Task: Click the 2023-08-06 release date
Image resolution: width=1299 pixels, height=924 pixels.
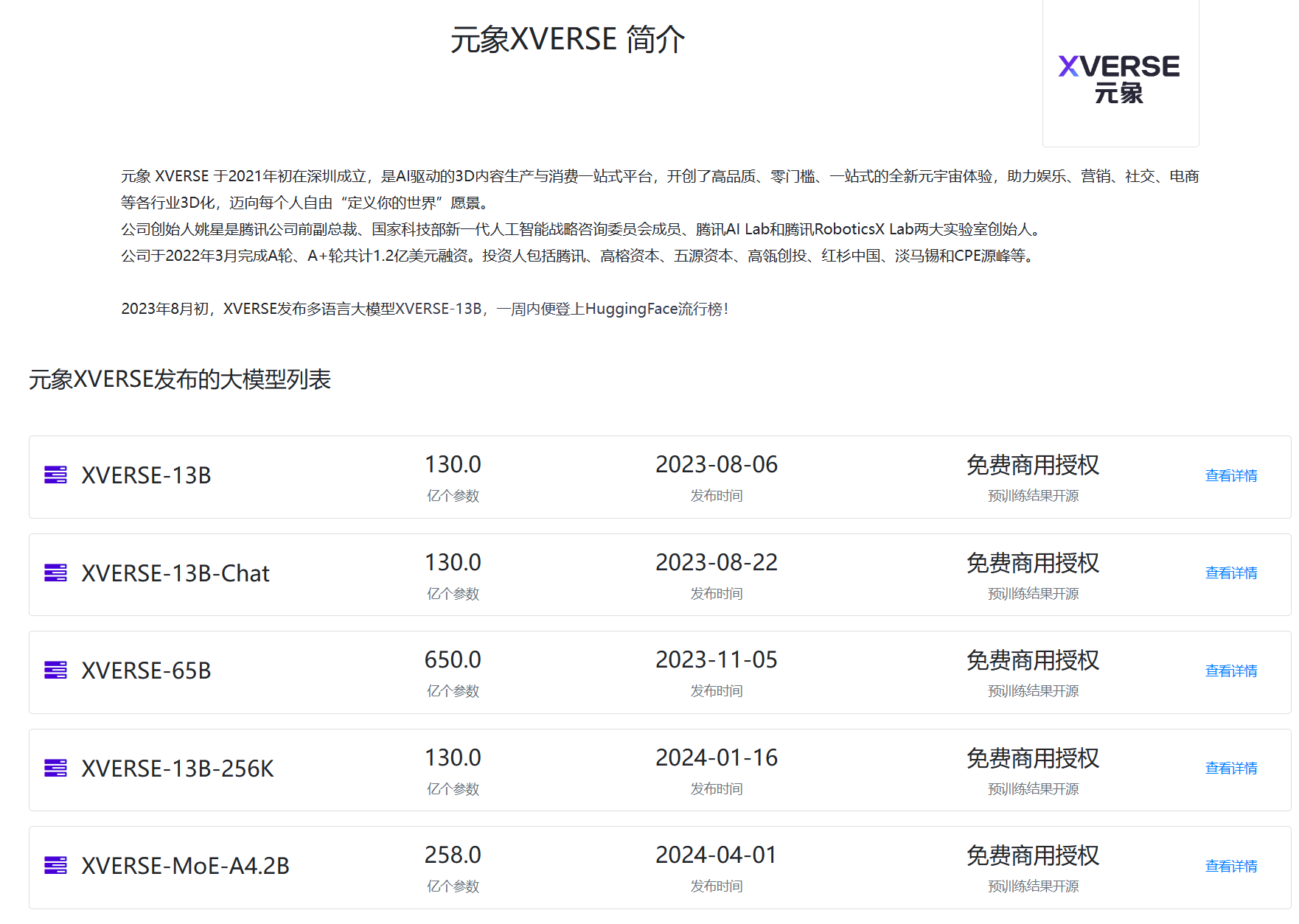Action: pyautogui.click(x=717, y=464)
